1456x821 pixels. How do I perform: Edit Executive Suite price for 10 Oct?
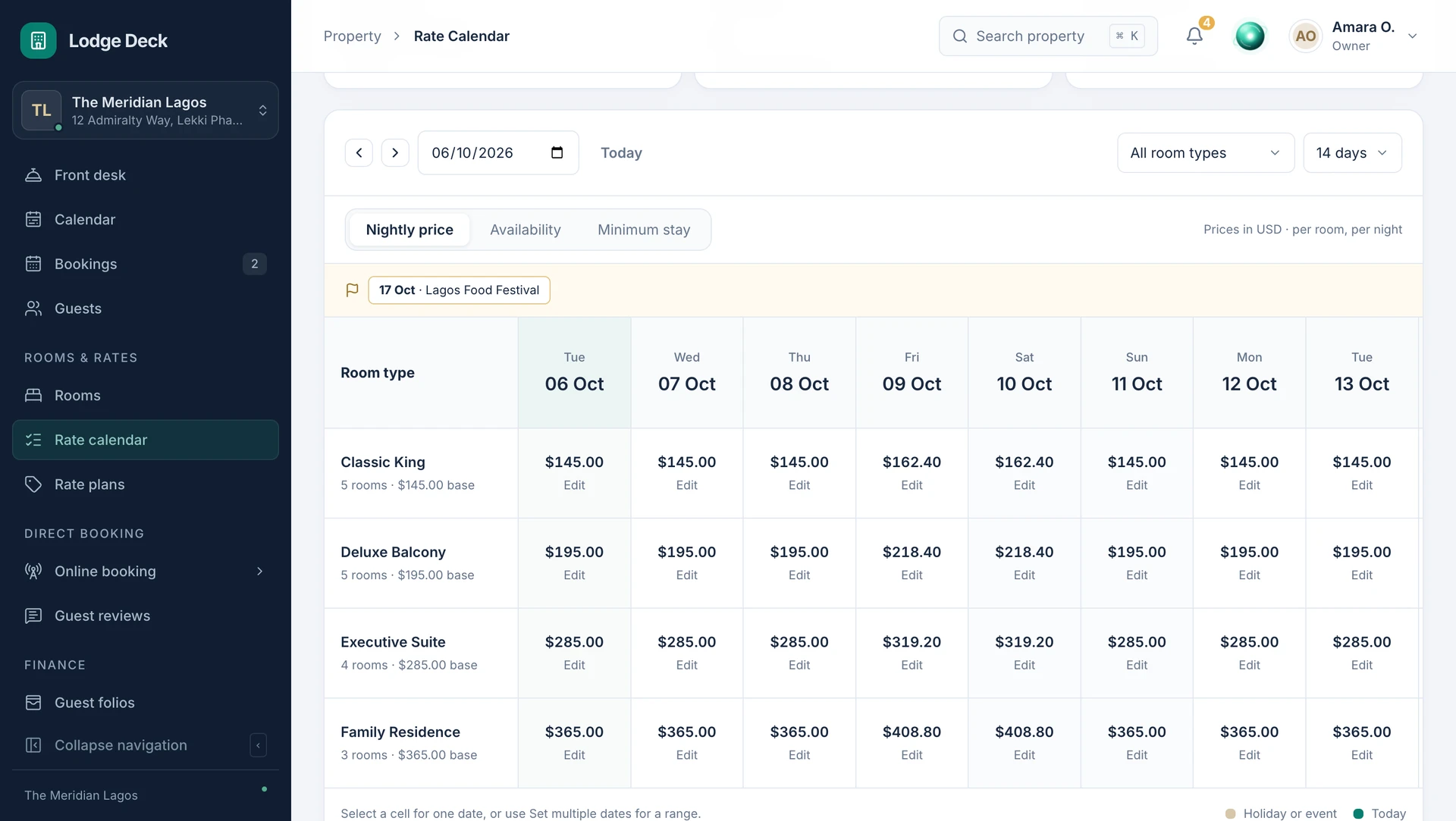(1024, 665)
